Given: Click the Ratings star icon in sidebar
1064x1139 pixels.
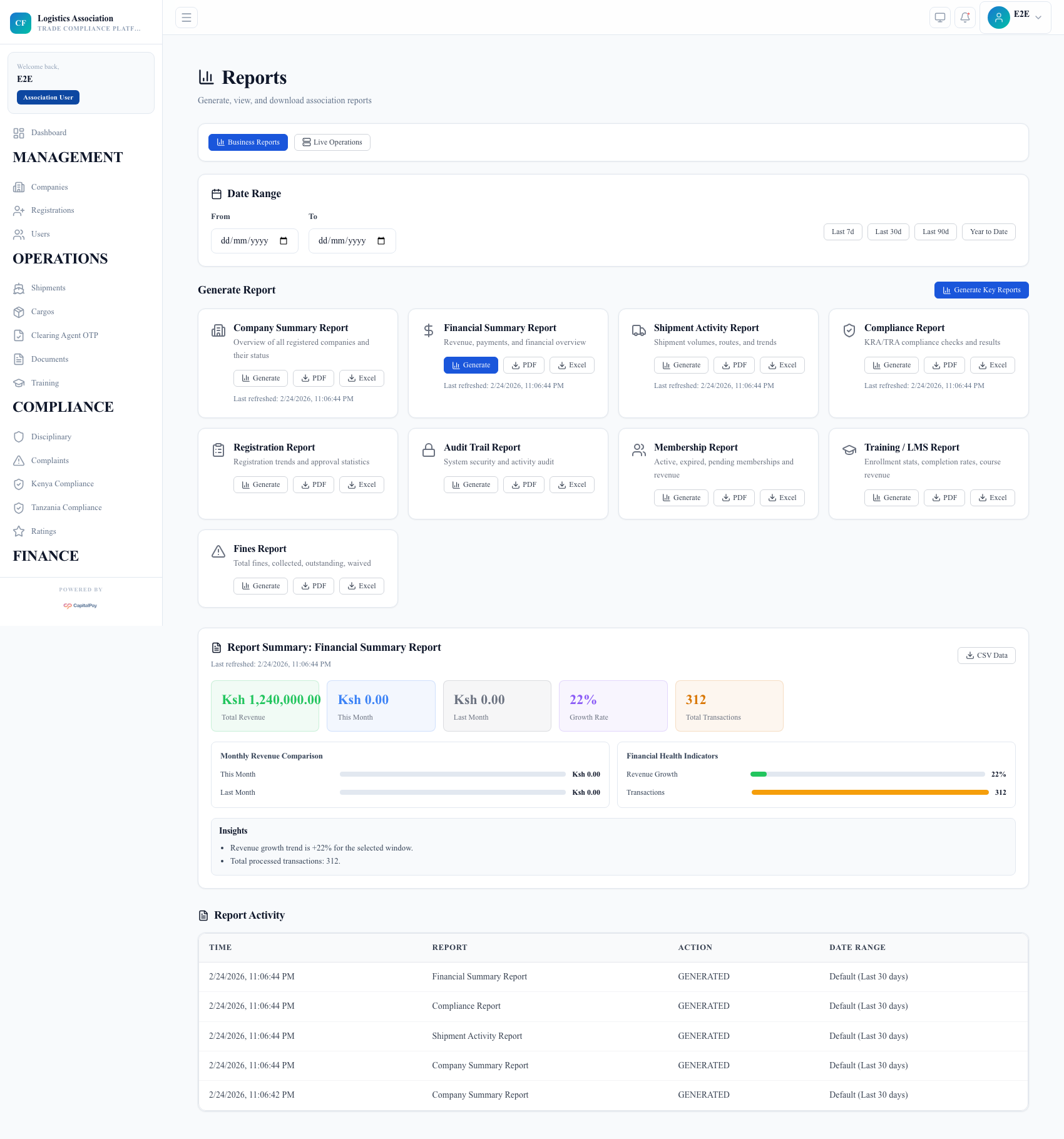Looking at the screenshot, I should click(19, 531).
